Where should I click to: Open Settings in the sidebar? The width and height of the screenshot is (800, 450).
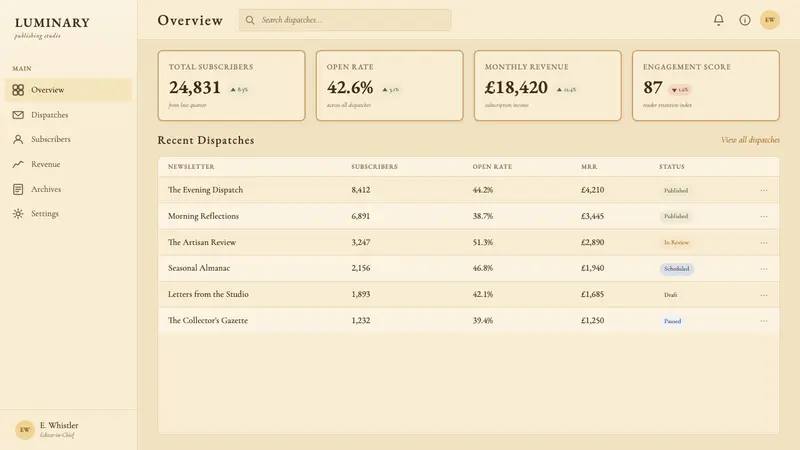(x=68, y=214)
